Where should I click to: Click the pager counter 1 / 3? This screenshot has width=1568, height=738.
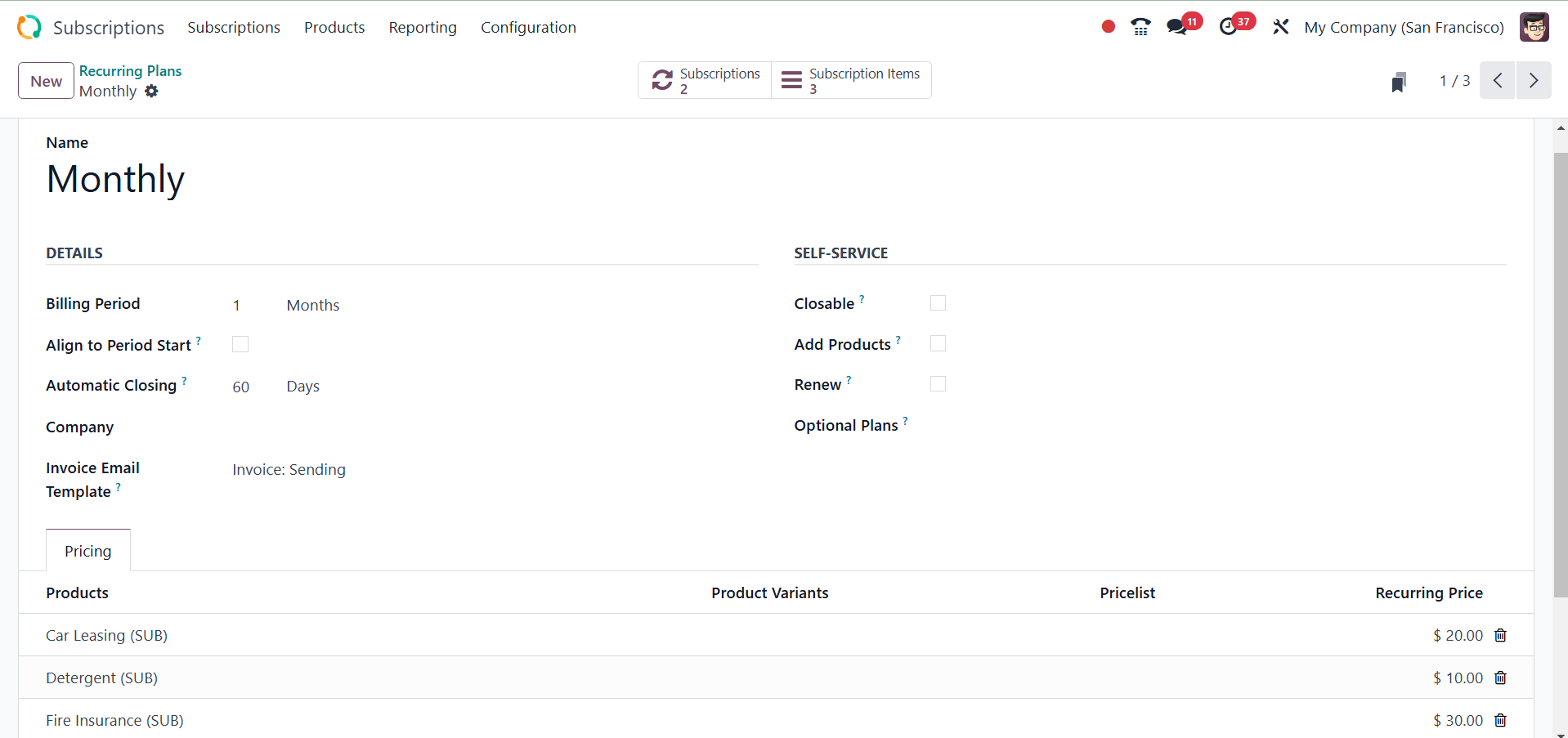point(1454,81)
